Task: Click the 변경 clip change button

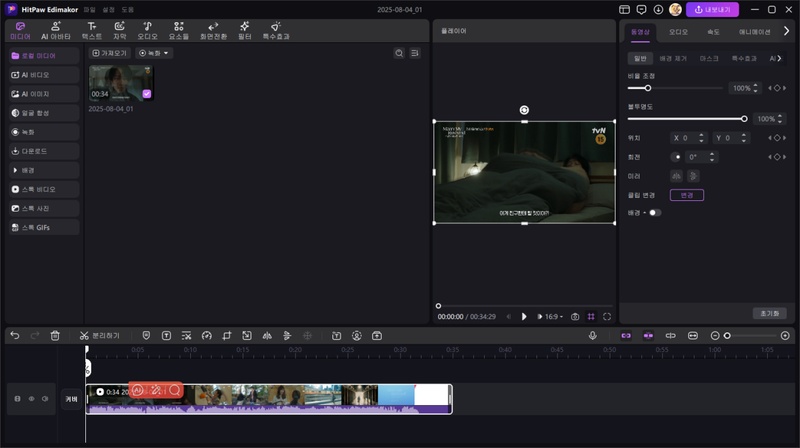Action: [x=687, y=195]
